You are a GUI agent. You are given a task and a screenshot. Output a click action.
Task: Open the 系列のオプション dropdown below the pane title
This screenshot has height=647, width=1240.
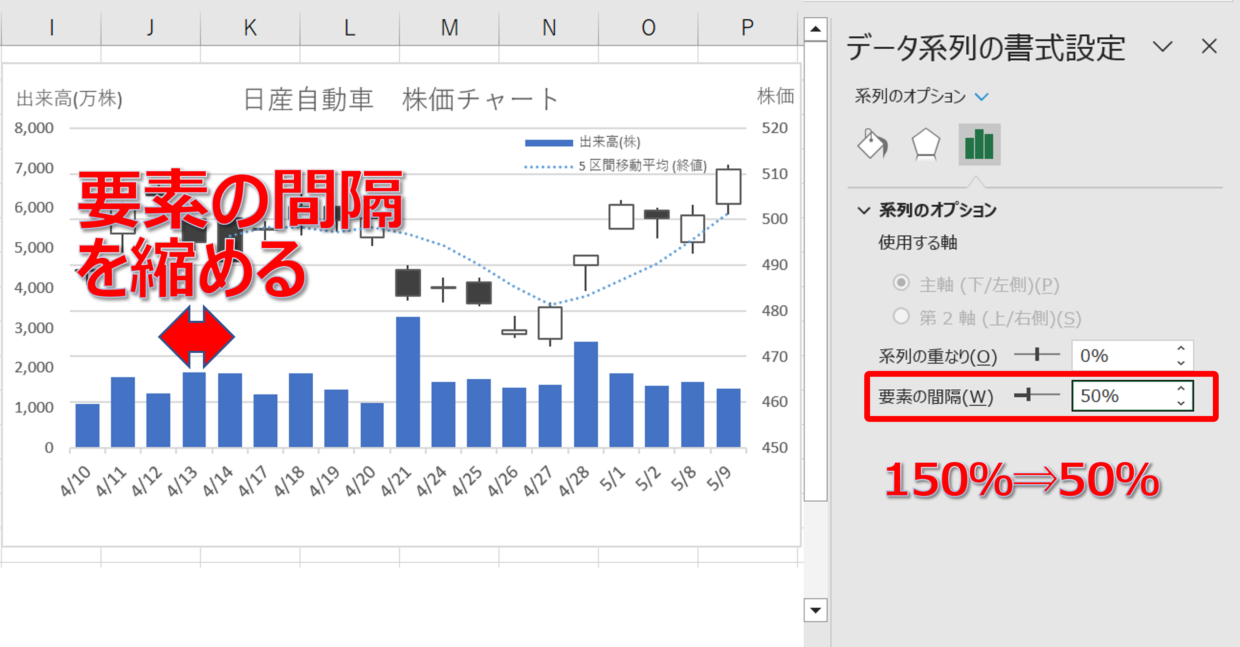click(981, 97)
